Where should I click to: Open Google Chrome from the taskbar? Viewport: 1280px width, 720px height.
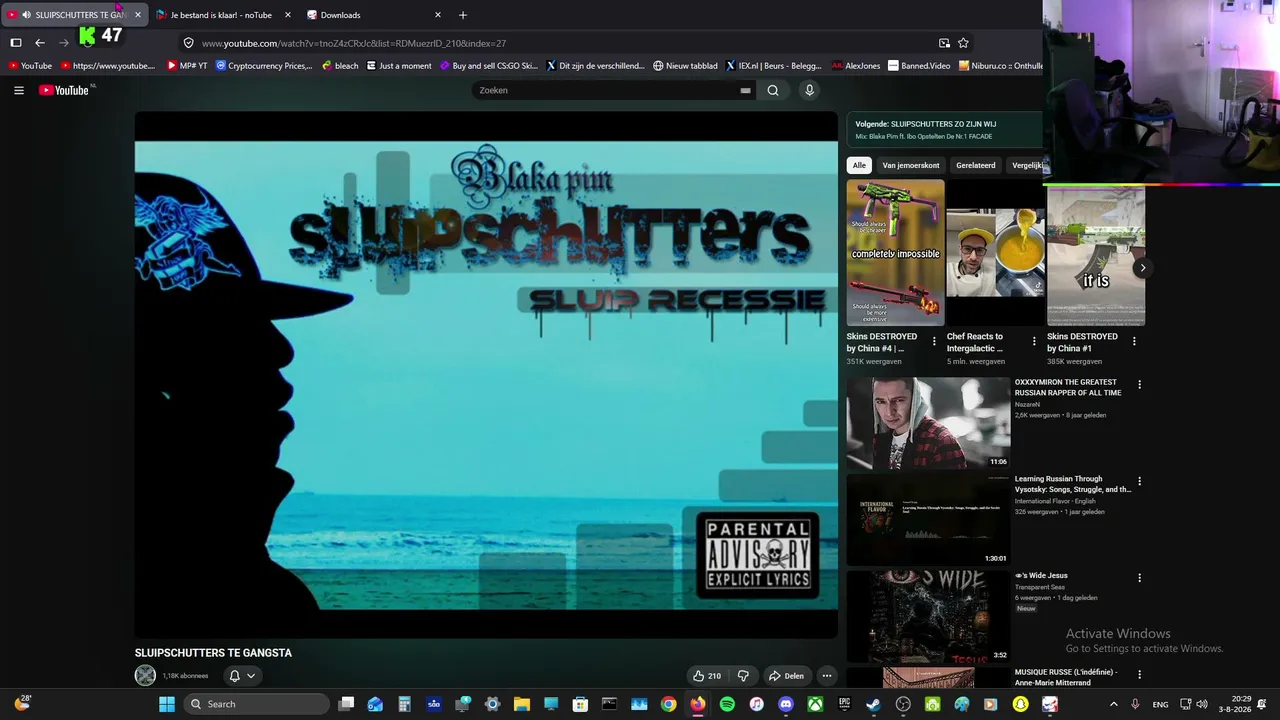(x=668, y=704)
